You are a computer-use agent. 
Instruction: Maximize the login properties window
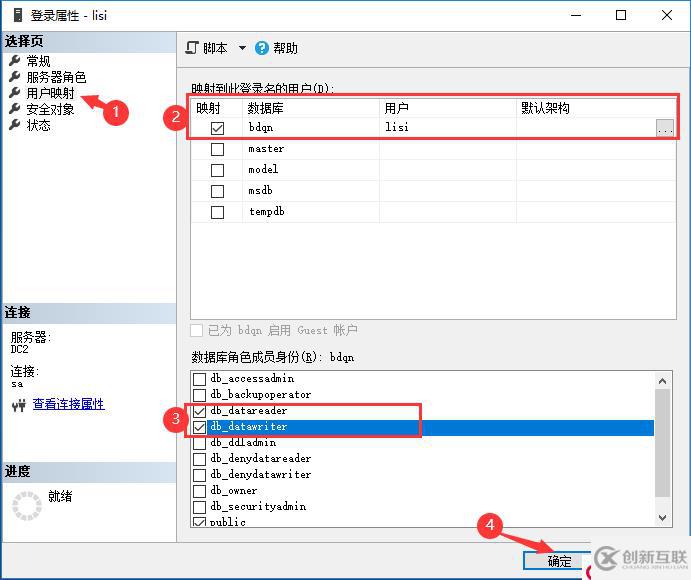tap(621, 15)
